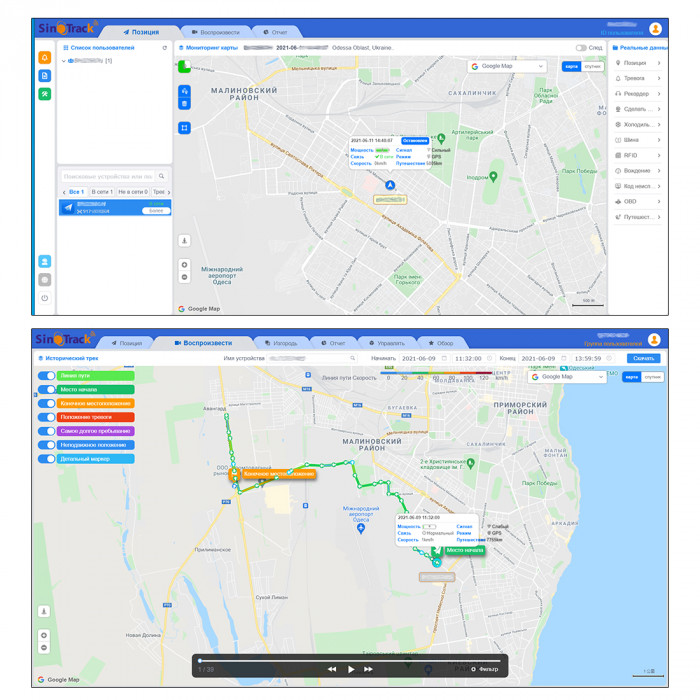Expand the Шина data row
The image size is (700, 700).
(638, 140)
